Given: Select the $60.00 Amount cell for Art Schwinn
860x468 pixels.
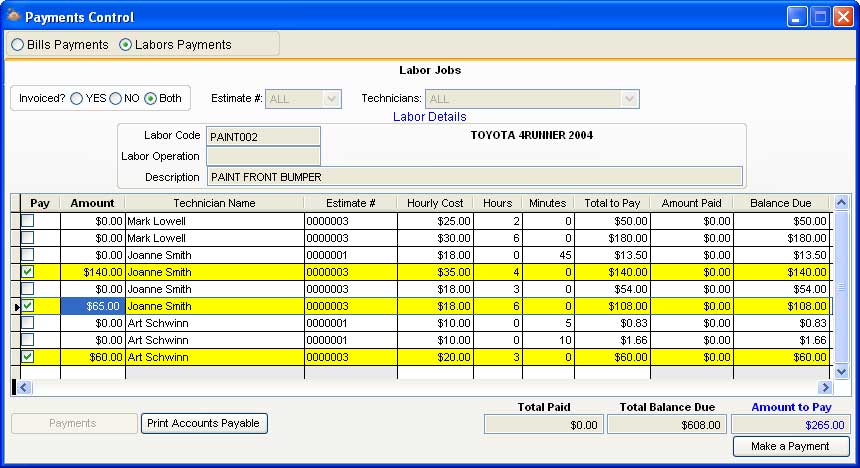Looking at the screenshot, I should (x=93, y=357).
